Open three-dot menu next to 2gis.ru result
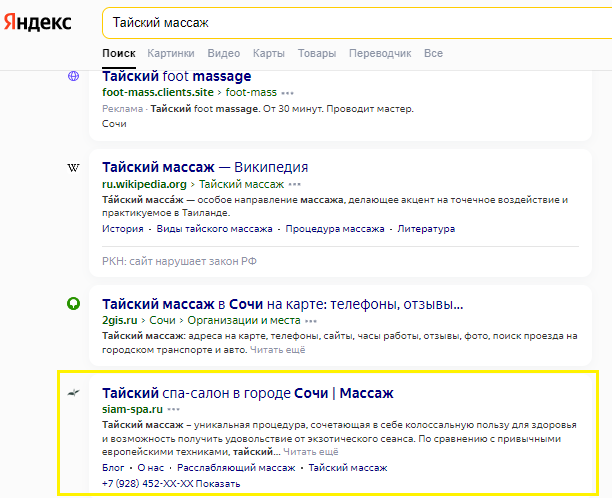The width and height of the screenshot is (612, 498). click(x=312, y=321)
